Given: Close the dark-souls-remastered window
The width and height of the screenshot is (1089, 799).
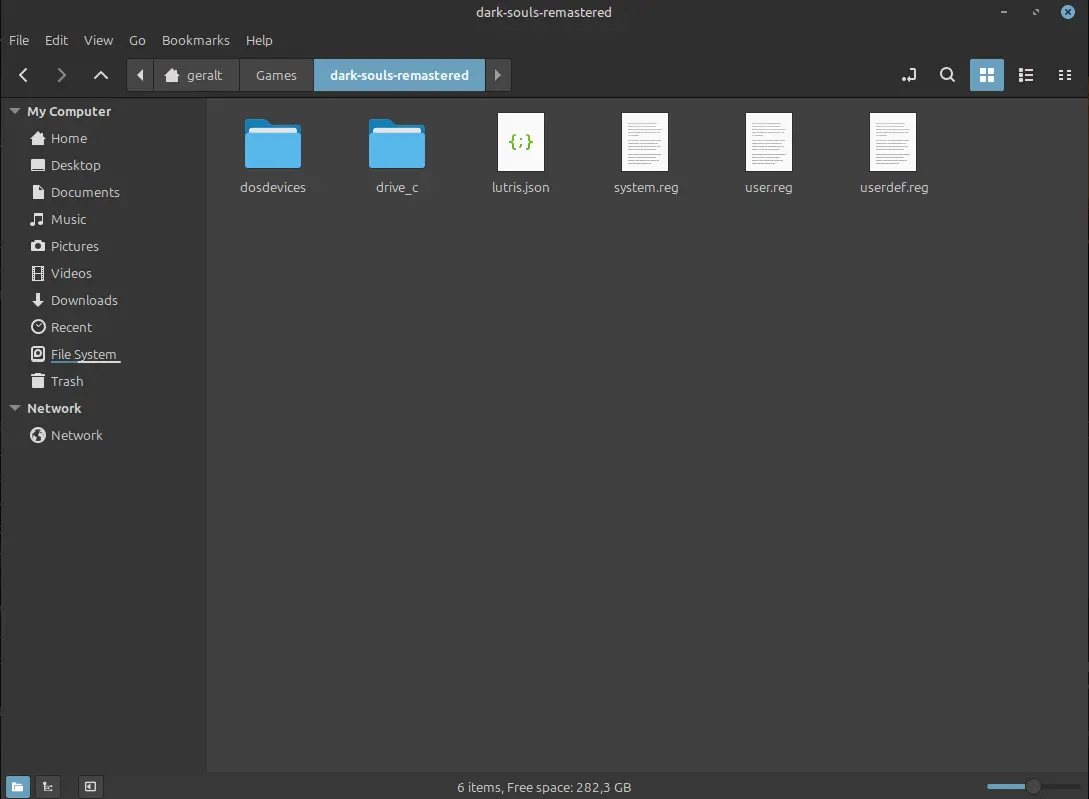Looking at the screenshot, I should pyautogui.click(x=1068, y=12).
